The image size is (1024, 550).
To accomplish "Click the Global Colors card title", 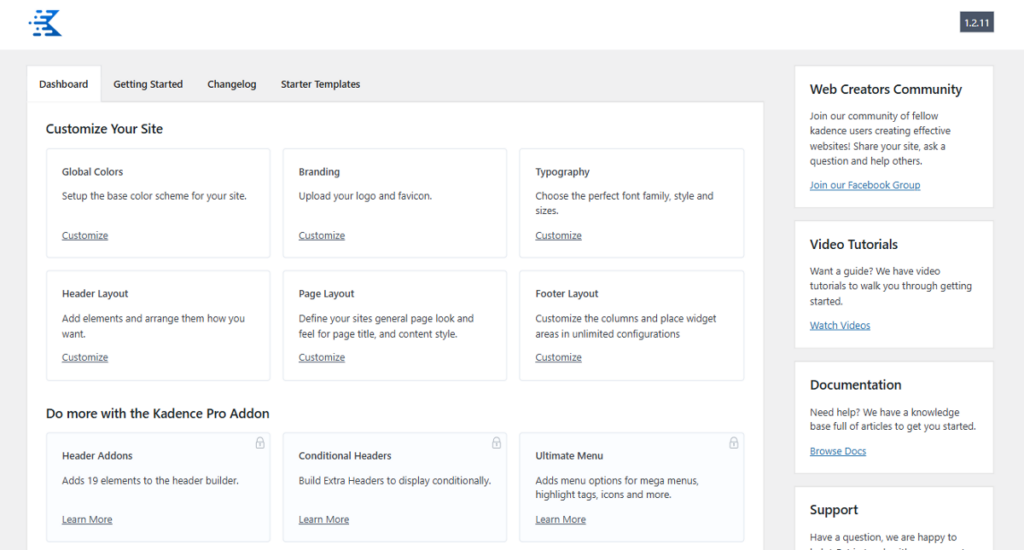I will pyautogui.click(x=92, y=172).
